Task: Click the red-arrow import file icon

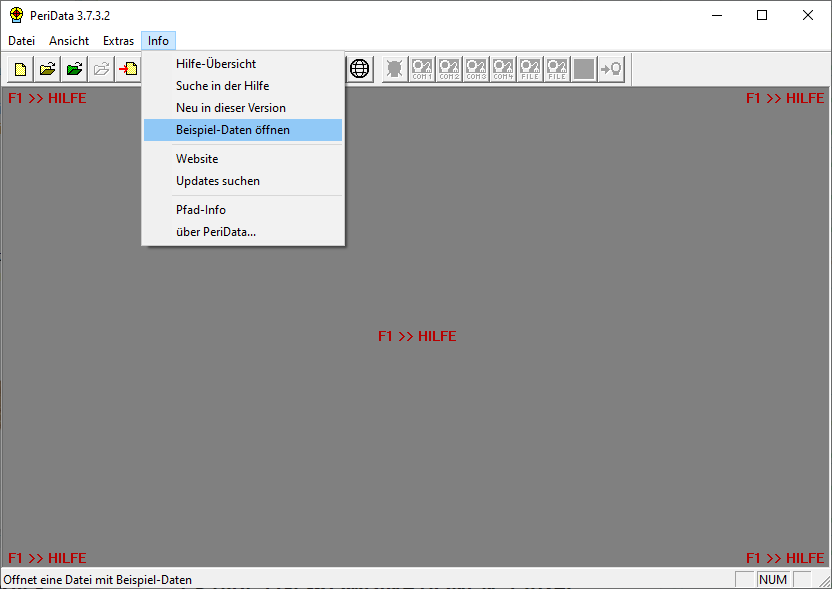Action: [128, 69]
